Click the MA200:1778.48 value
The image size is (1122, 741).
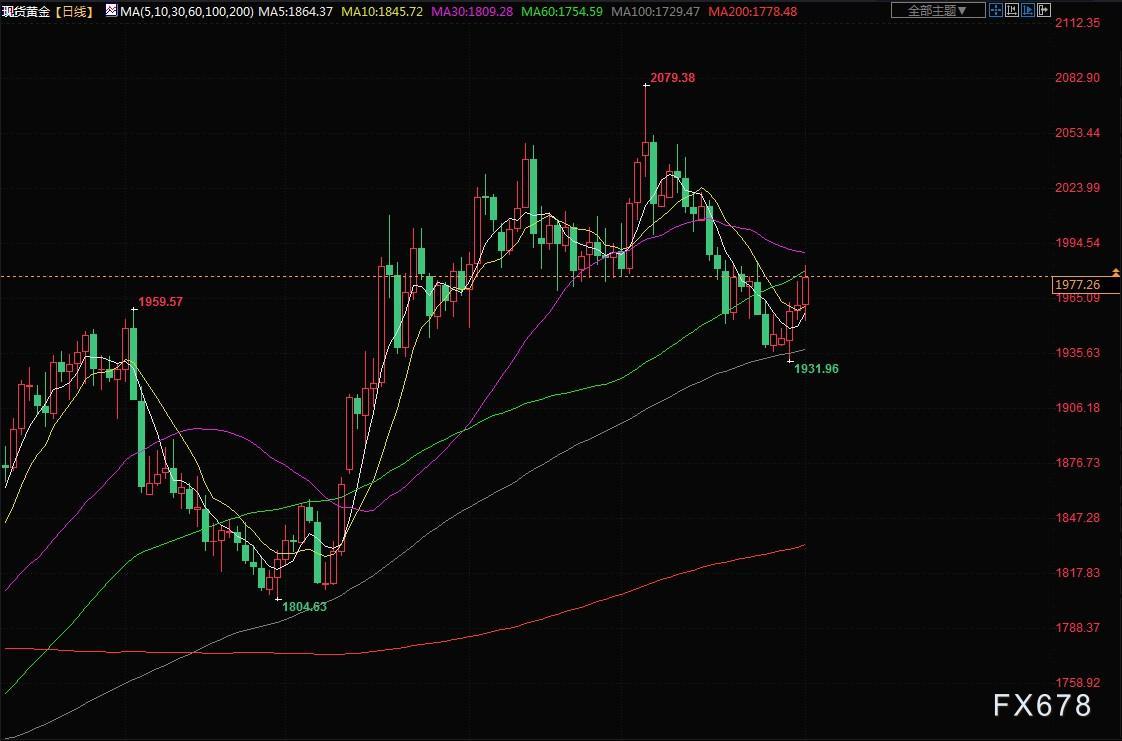point(753,11)
